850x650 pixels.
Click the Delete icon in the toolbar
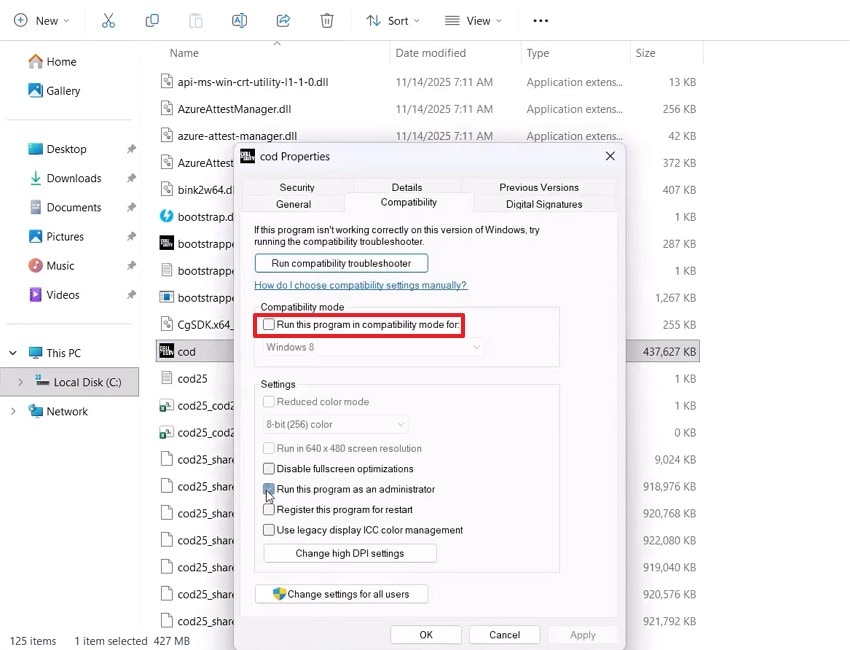pos(327,20)
